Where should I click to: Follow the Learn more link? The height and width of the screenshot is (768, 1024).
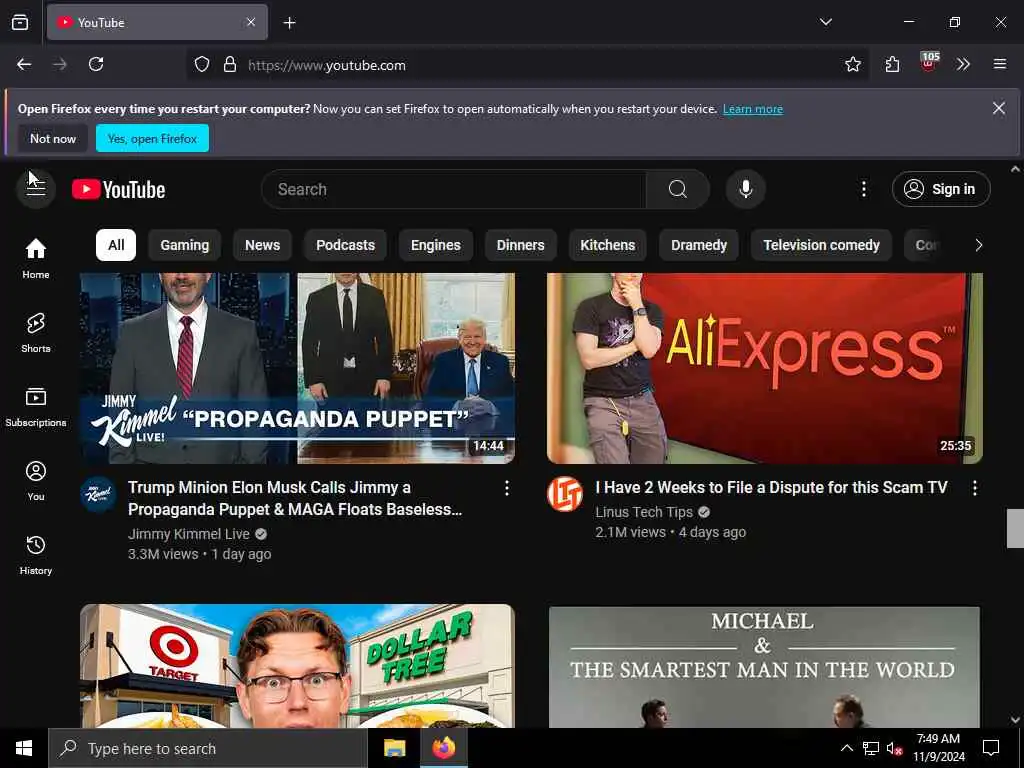(x=752, y=109)
